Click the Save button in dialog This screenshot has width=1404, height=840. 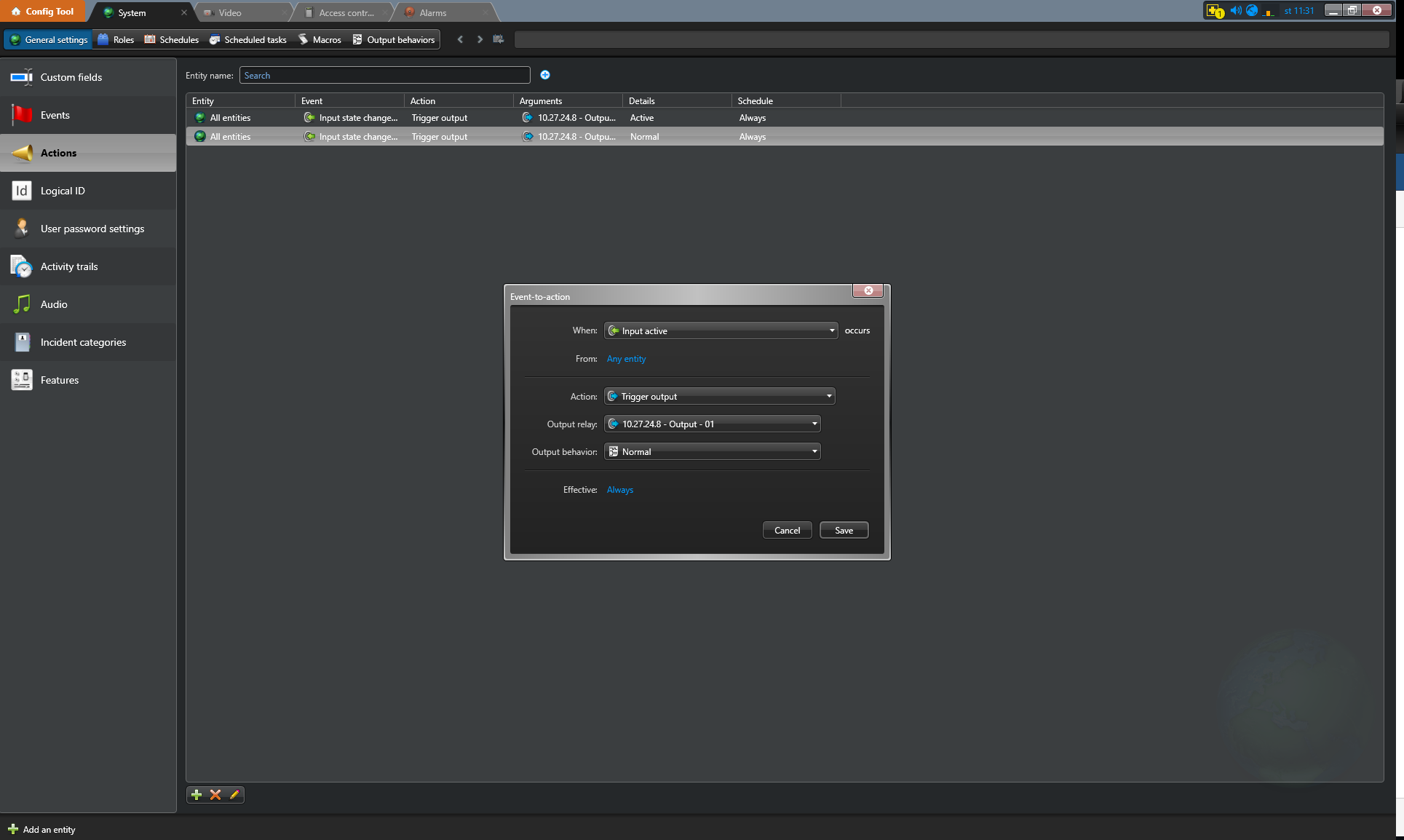tap(844, 531)
